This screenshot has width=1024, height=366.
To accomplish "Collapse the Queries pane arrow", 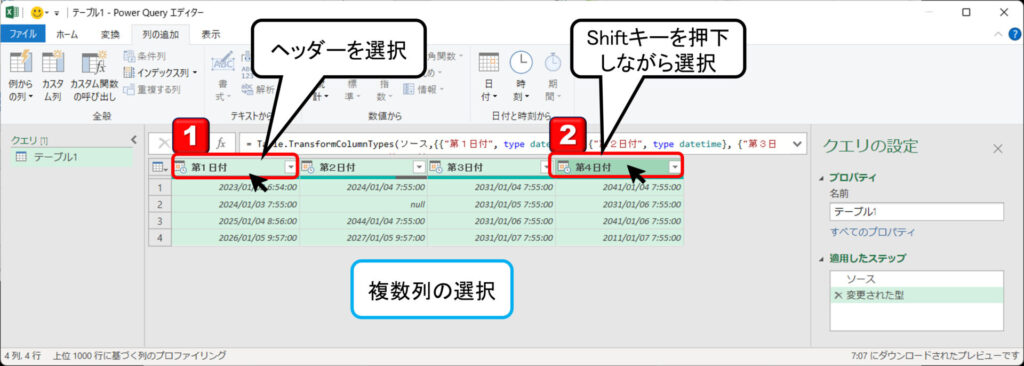I will 134,139.
